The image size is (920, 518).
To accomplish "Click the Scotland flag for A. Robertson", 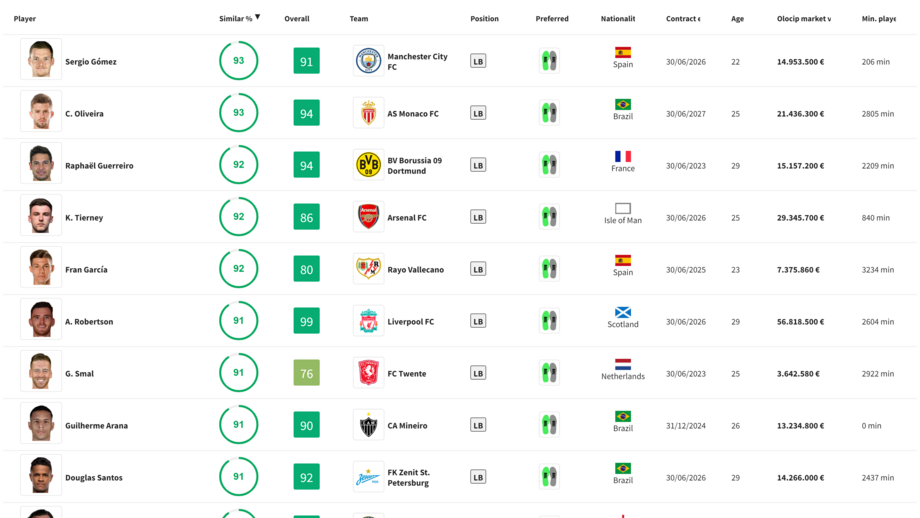I will click(x=622, y=312).
